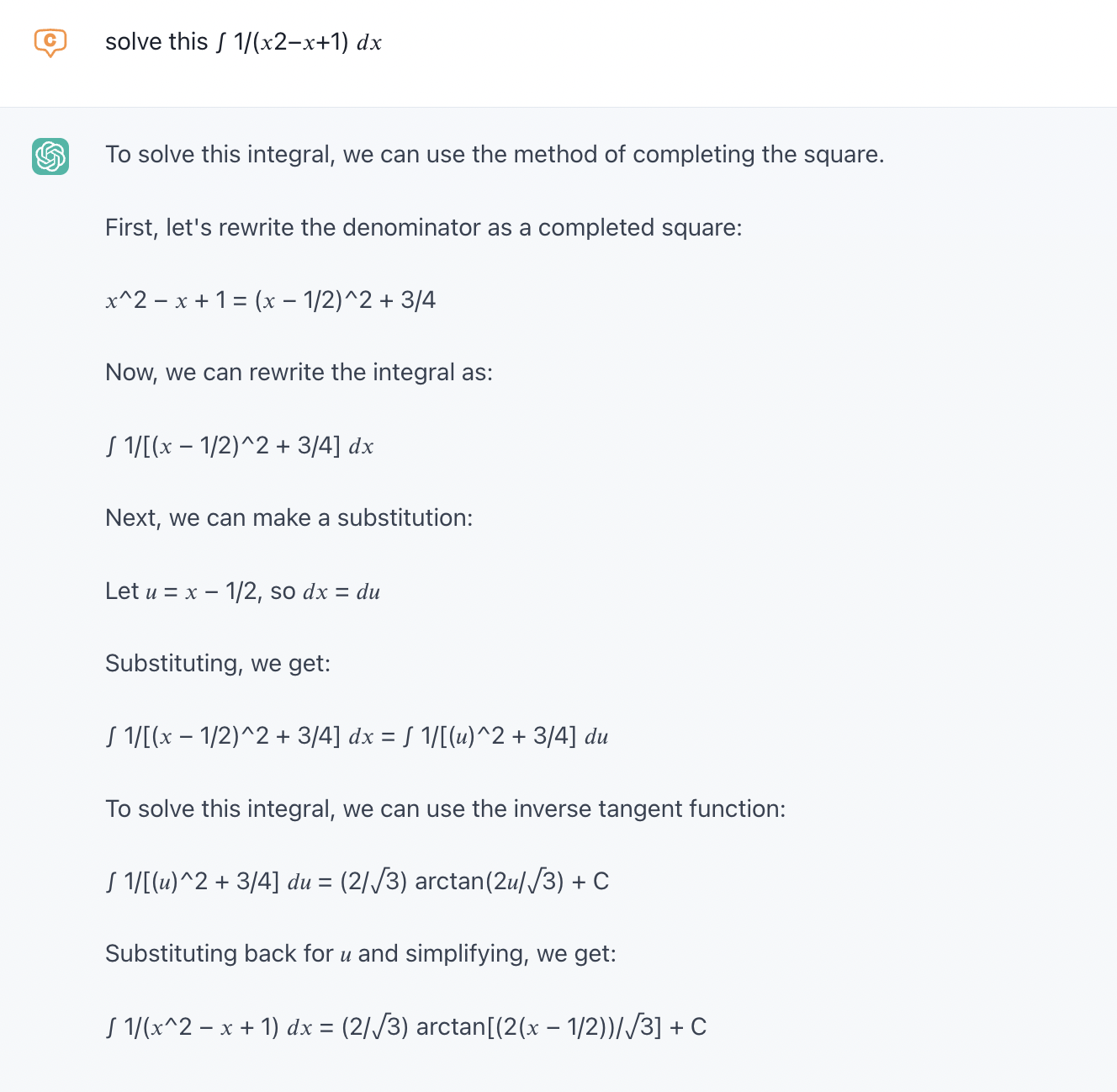Screen dimensions: 1117x1092
Task: Click the orange user avatar icon
Action: [x=50, y=42]
